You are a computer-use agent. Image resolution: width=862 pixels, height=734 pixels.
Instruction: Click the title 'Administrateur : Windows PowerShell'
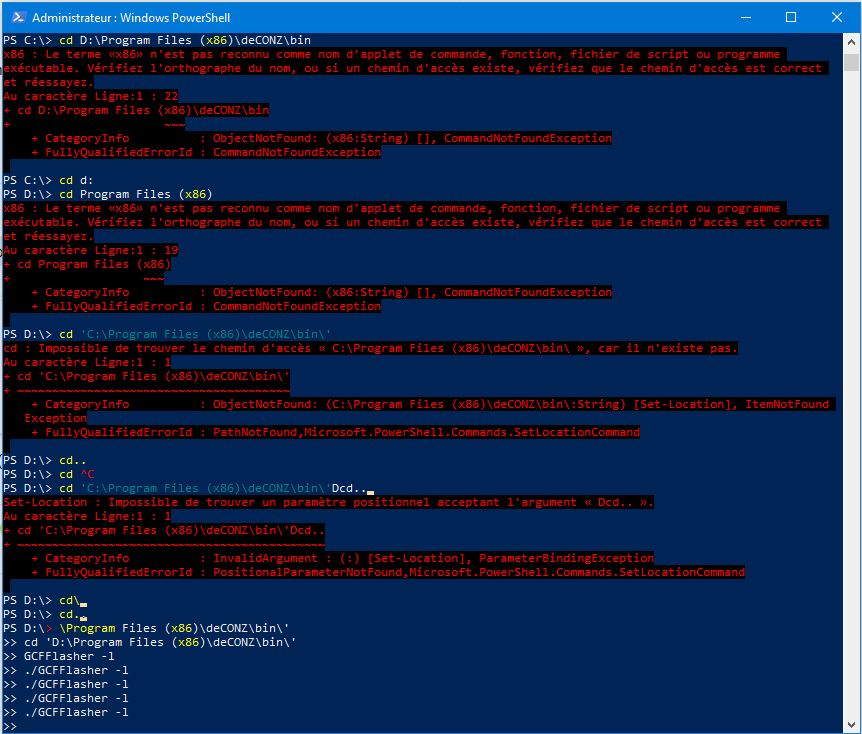click(x=131, y=18)
